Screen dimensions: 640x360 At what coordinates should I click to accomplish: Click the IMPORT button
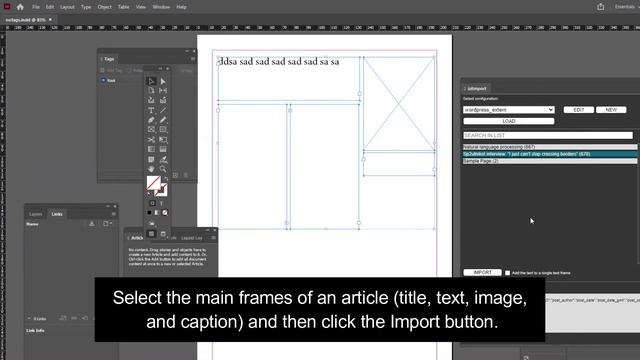tap(482, 272)
